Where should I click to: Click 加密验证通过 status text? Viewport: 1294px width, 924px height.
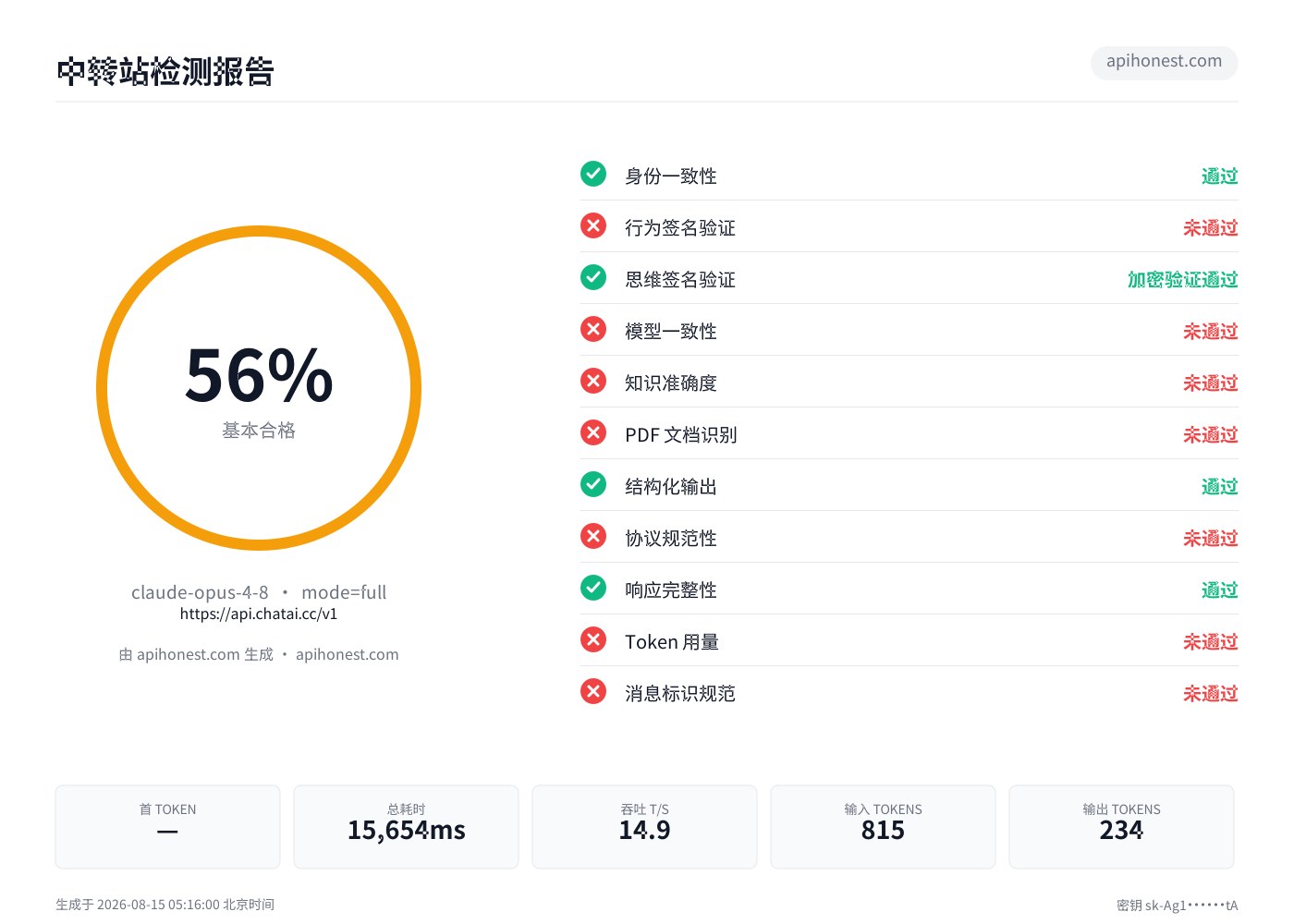1182,279
